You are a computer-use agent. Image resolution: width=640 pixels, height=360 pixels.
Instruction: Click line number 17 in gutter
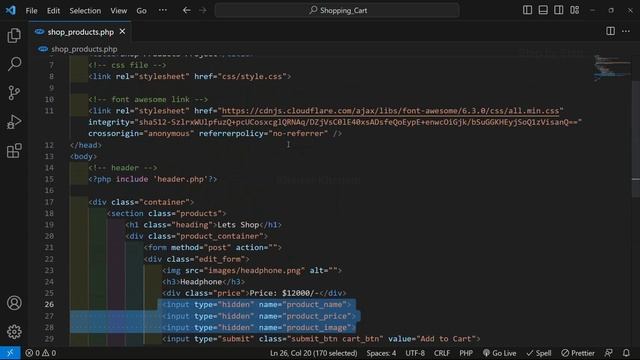[x=49, y=202]
